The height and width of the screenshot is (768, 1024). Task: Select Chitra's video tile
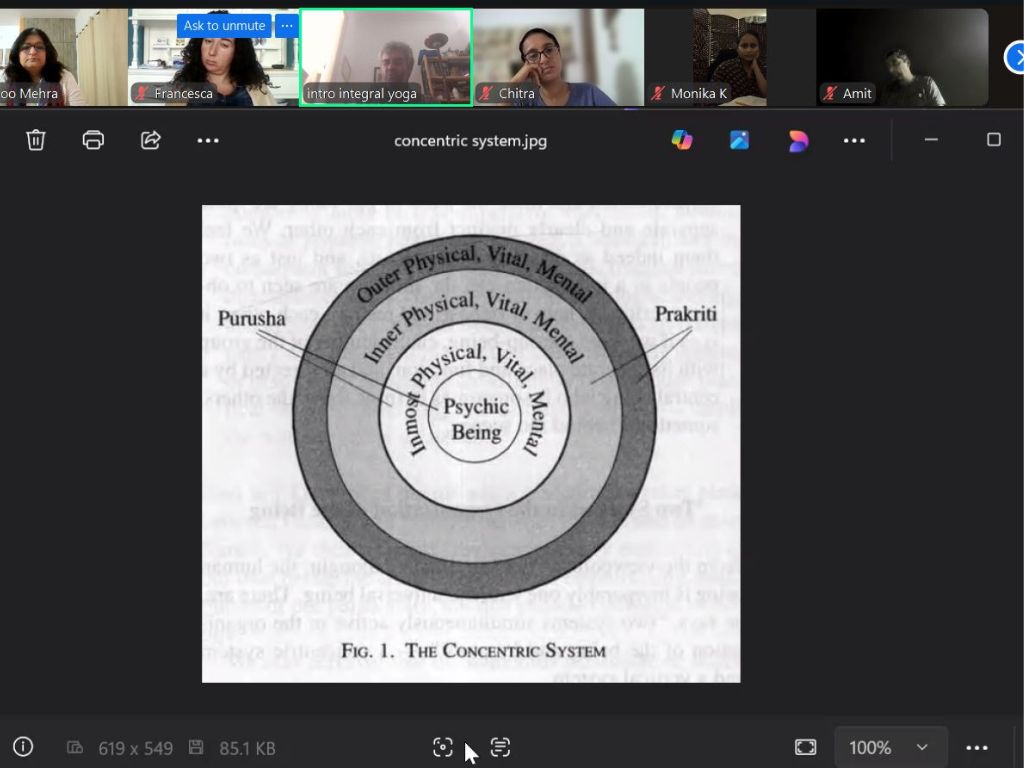click(558, 57)
